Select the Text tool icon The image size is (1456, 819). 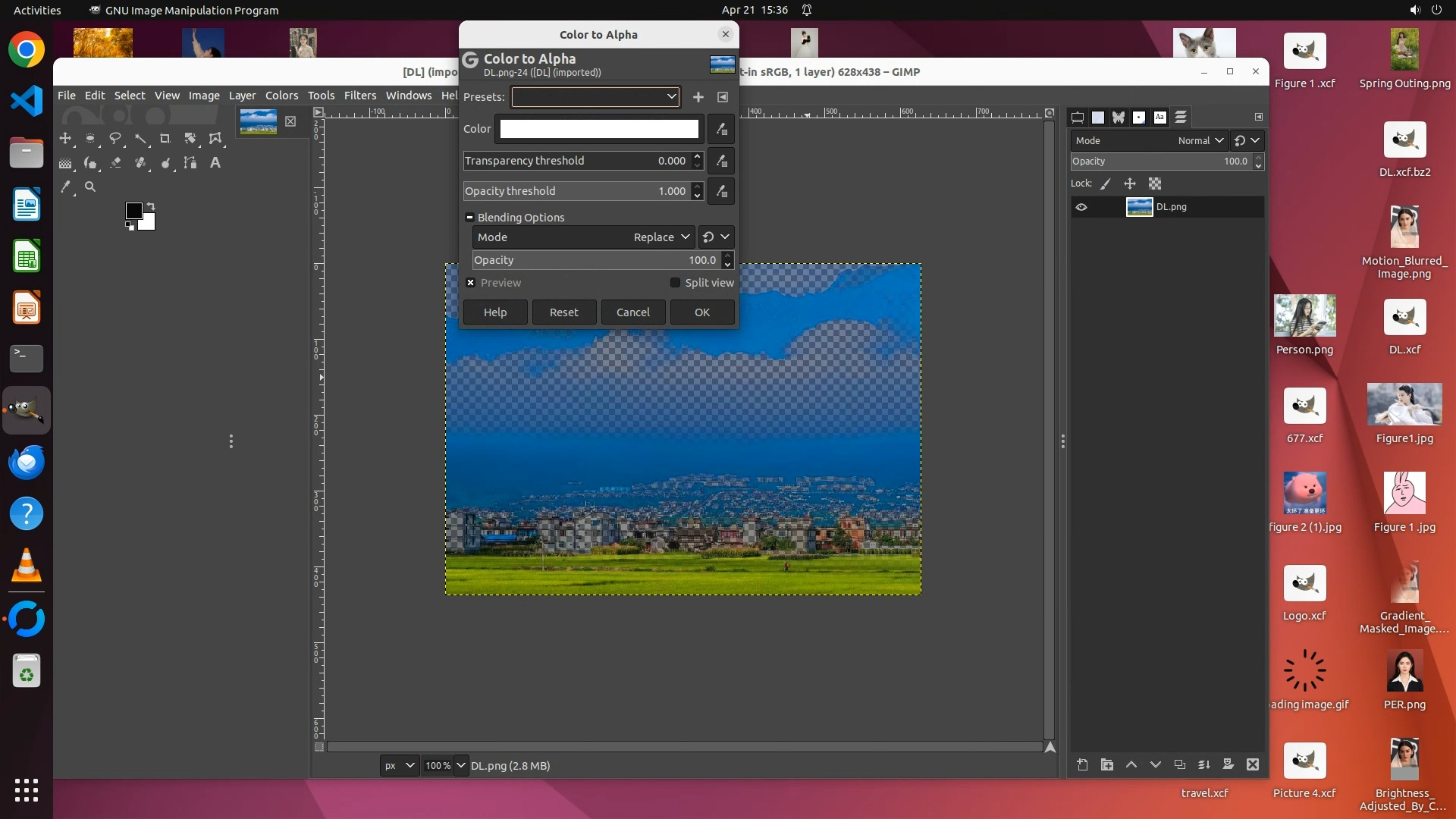pos(215,163)
